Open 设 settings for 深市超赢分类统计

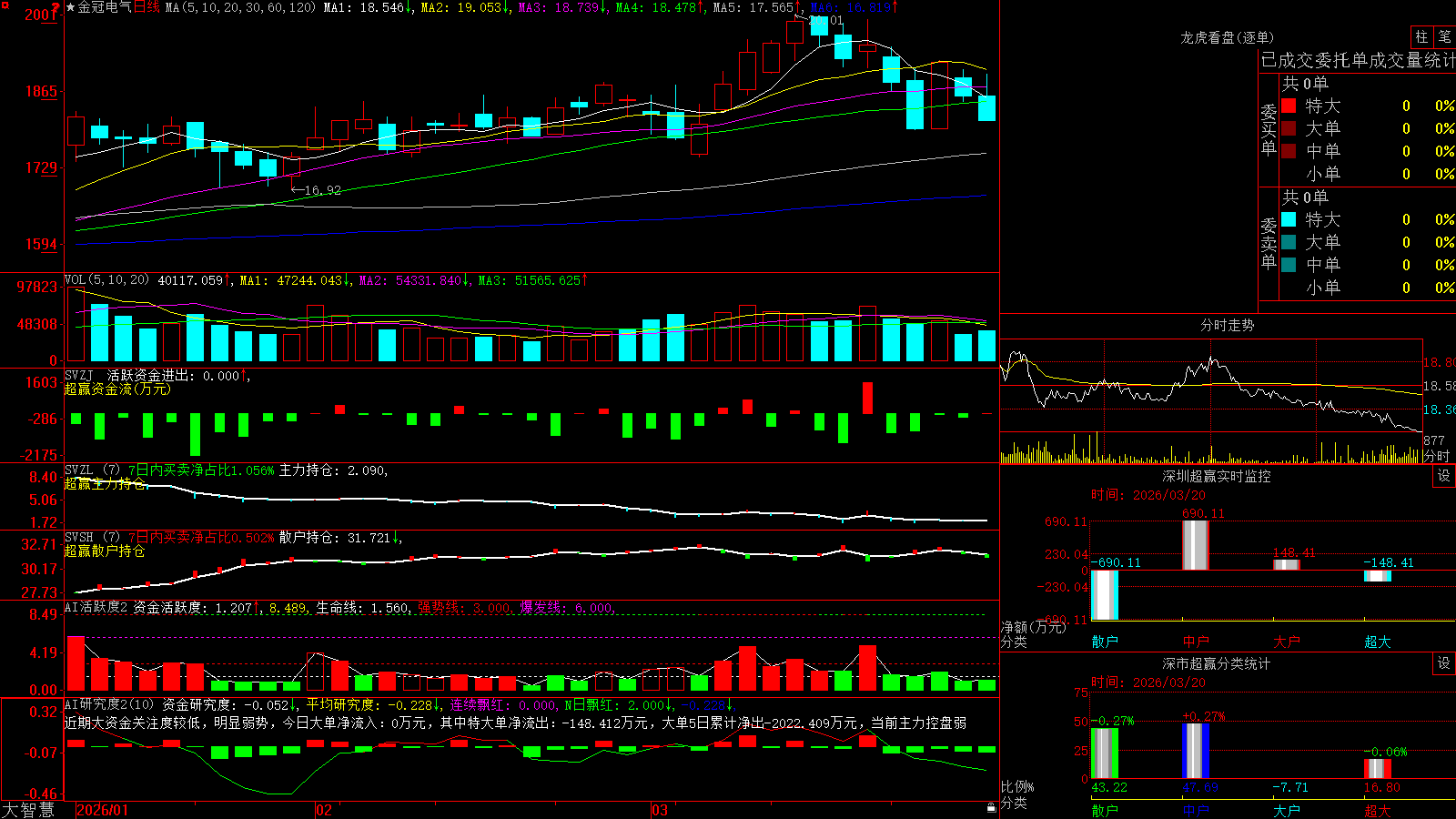(1444, 663)
